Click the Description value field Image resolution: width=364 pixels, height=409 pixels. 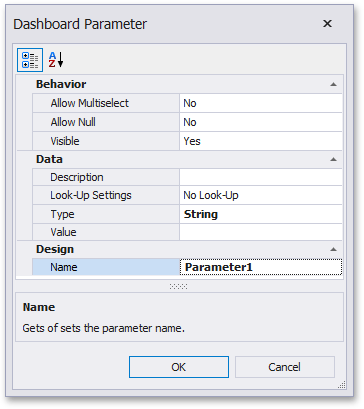click(x=261, y=177)
